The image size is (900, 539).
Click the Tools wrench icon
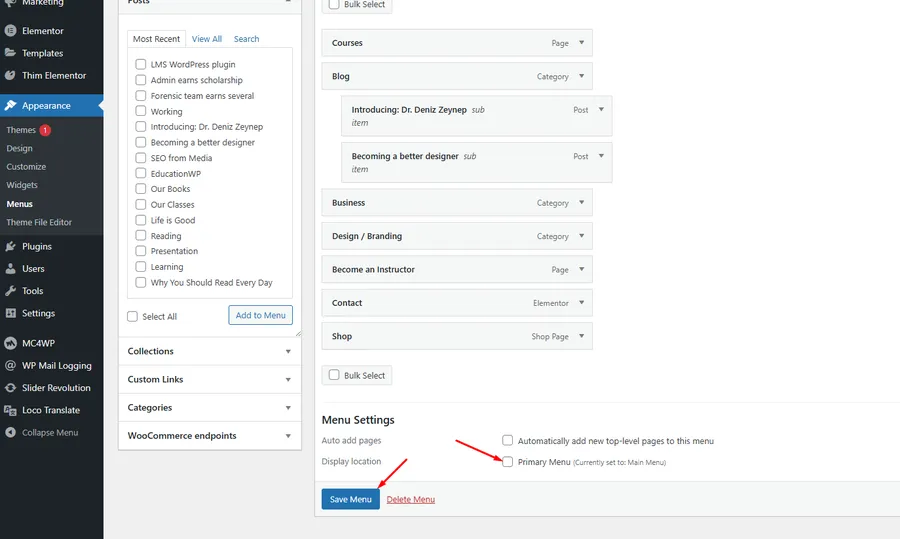pyautogui.click(x=10, y=291)
